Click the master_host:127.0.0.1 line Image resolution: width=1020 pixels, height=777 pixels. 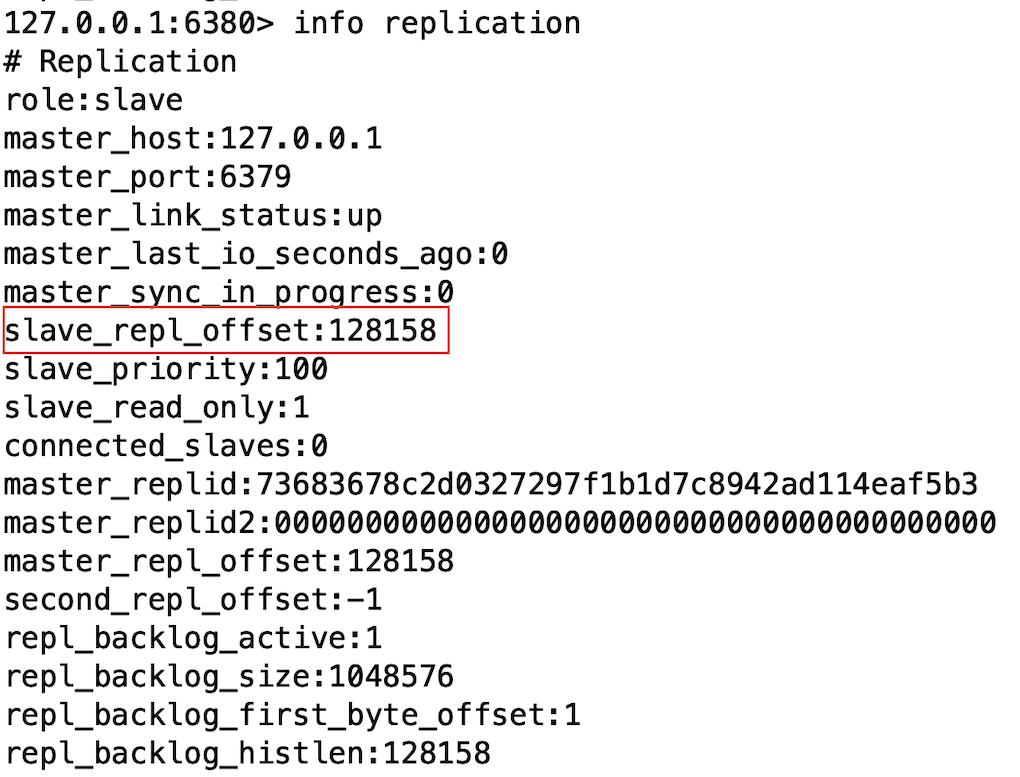click(x=193, y=138)
